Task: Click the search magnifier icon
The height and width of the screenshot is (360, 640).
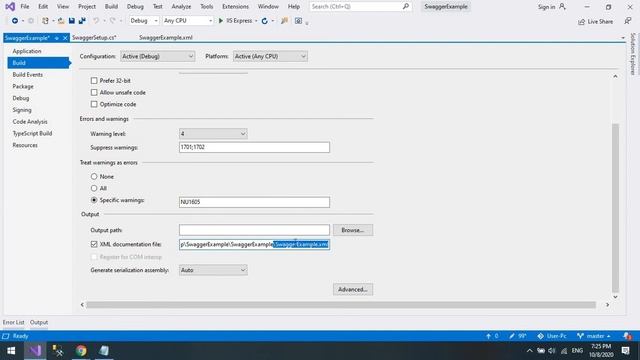Action: pos(406,7)
